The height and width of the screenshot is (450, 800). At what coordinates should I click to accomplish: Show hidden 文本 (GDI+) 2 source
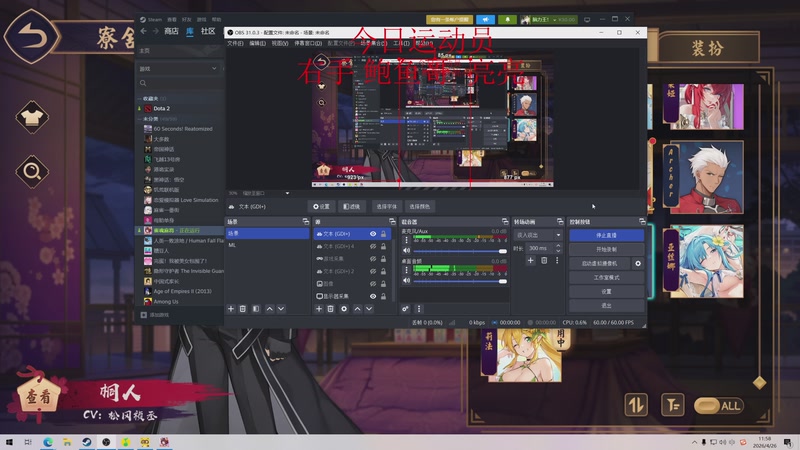tap(373, 271)
